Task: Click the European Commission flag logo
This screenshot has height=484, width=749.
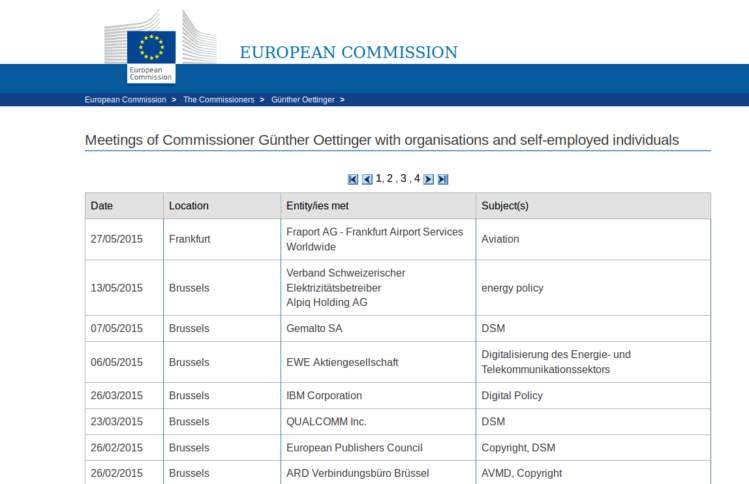Action: click(151, 52)
